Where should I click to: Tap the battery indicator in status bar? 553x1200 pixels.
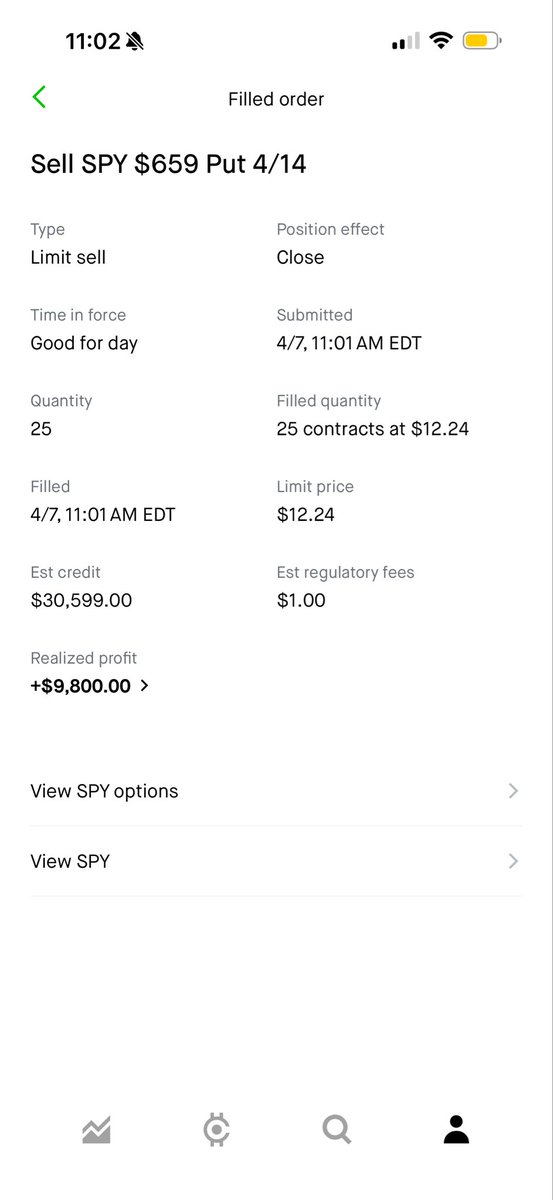482,41
